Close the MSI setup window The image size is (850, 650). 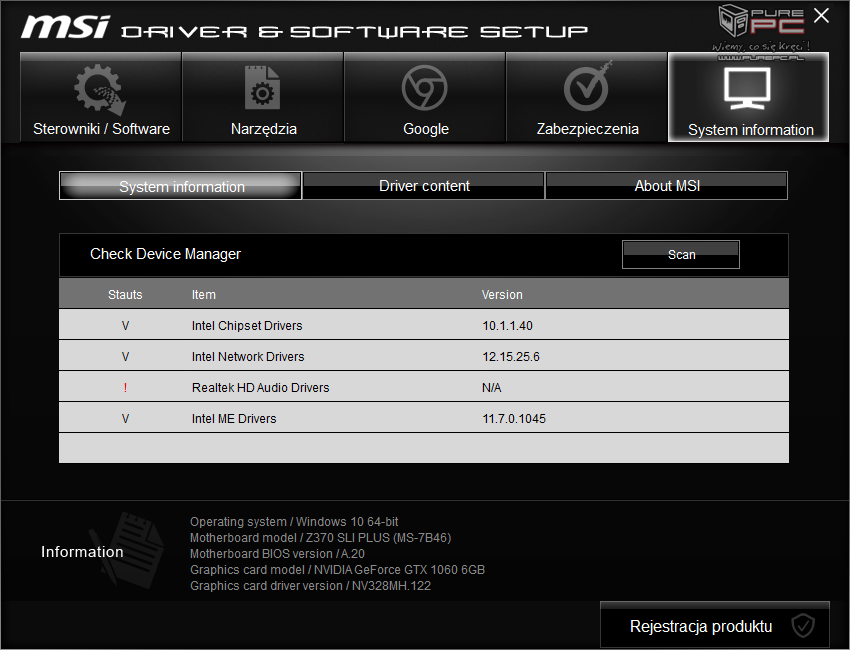tap(821, 15)
